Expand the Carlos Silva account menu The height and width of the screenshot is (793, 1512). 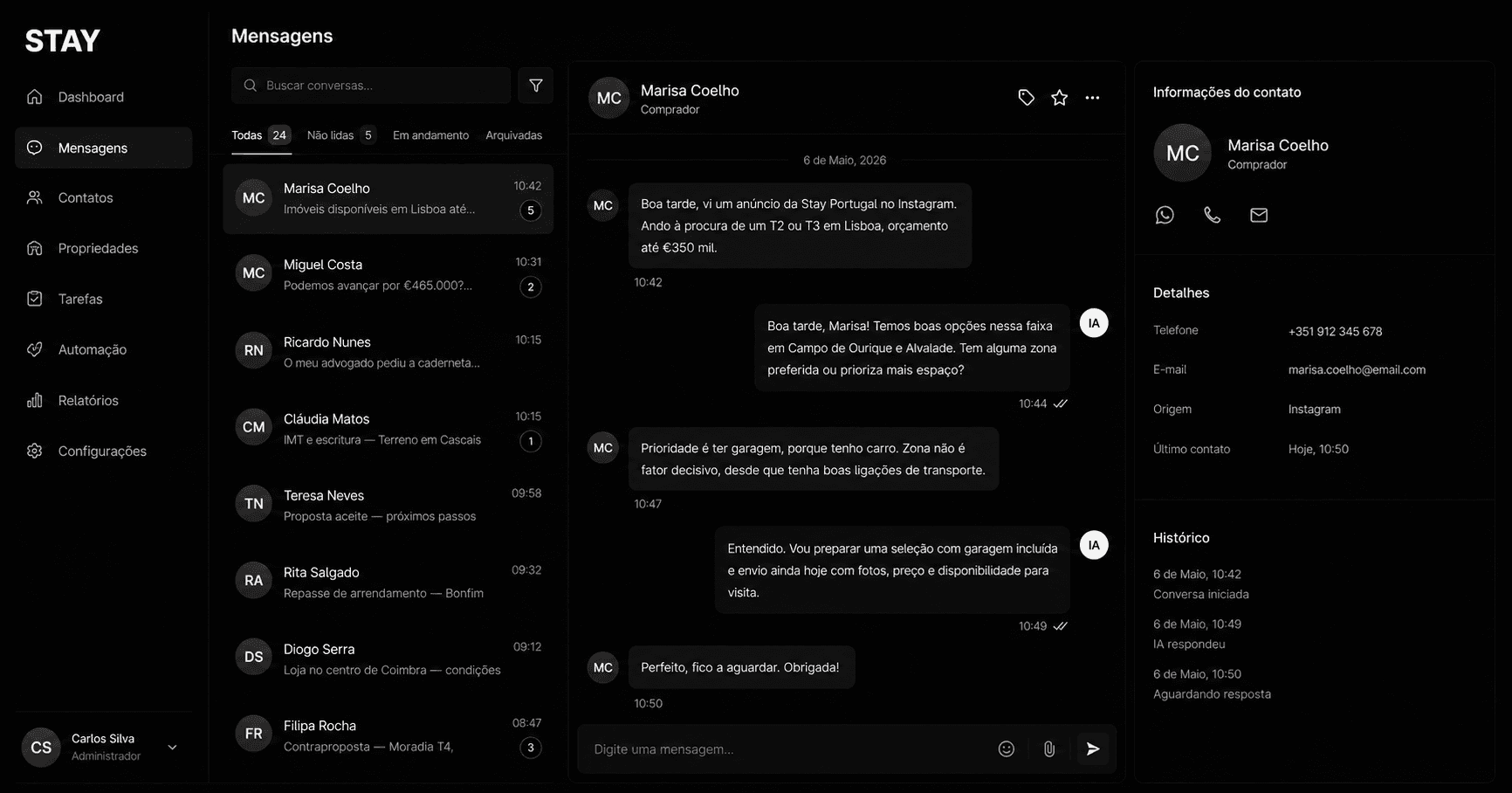click(172, 748)
